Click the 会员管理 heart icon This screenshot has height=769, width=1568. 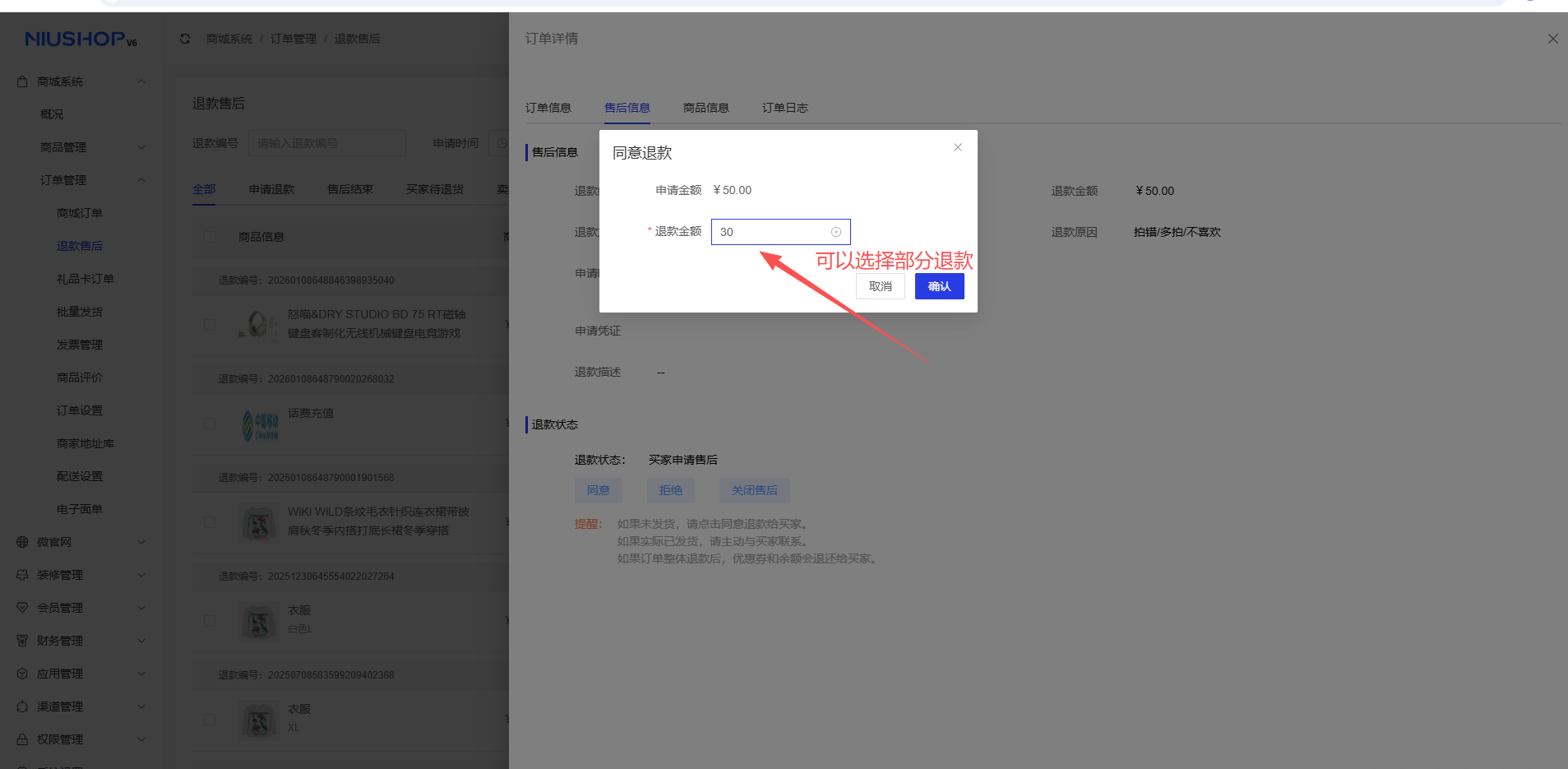(21, 607)
